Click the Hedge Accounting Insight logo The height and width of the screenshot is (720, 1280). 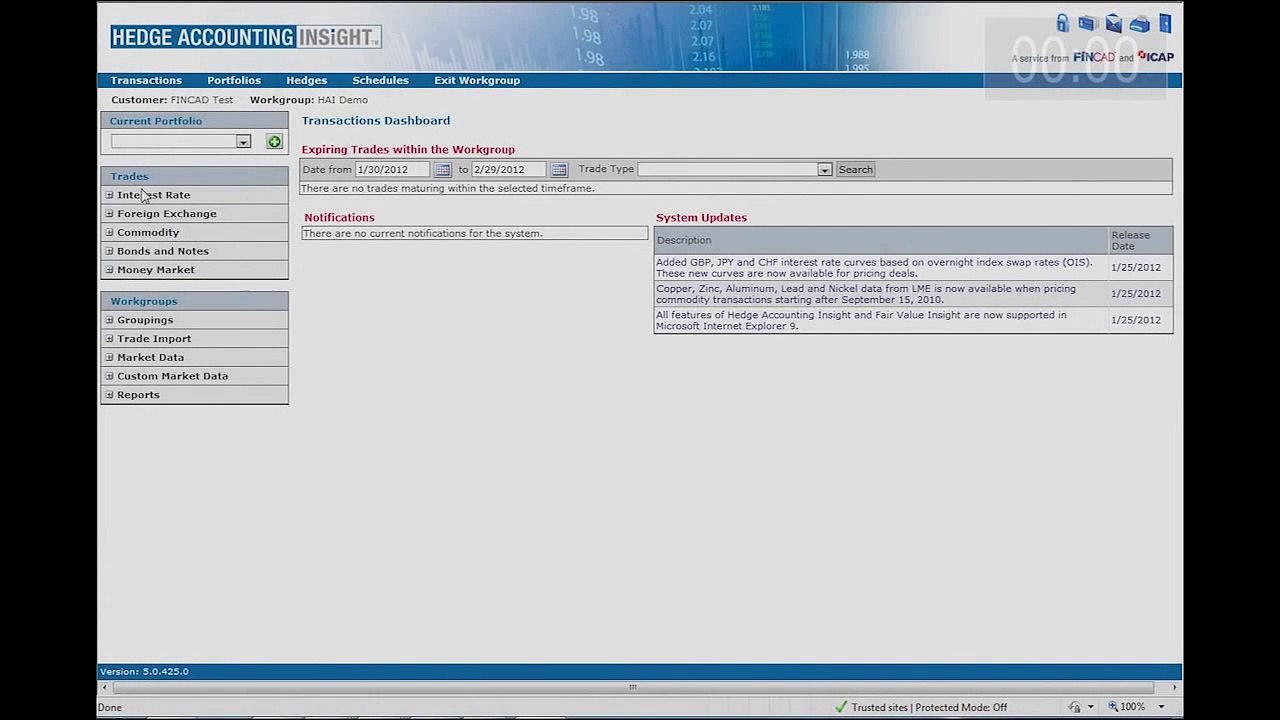[x=246, y=38]
